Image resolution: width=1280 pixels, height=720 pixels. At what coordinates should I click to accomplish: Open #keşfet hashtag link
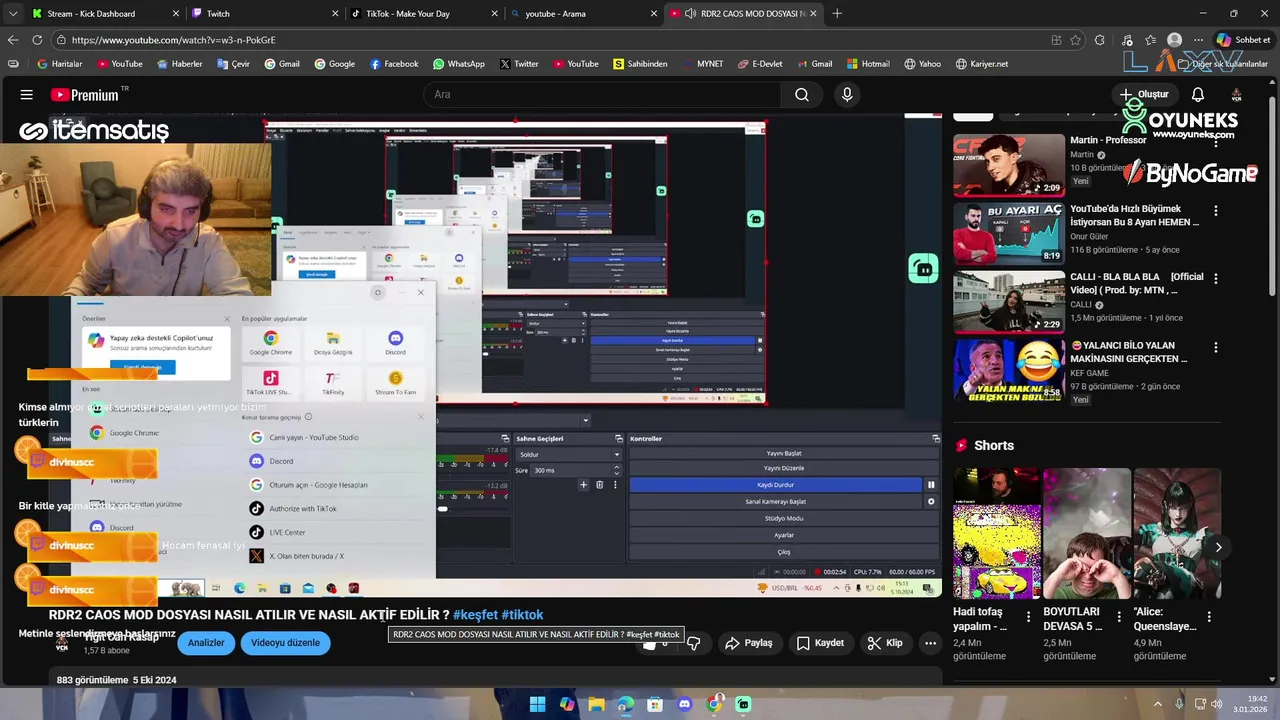pyautogui.click(x=475, y=615)
